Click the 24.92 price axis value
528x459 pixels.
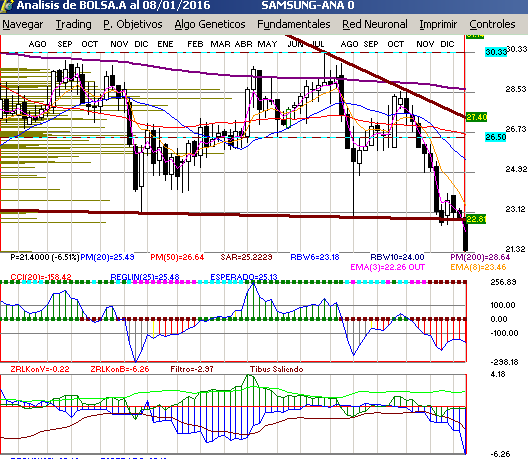click(x=516, y=169)
